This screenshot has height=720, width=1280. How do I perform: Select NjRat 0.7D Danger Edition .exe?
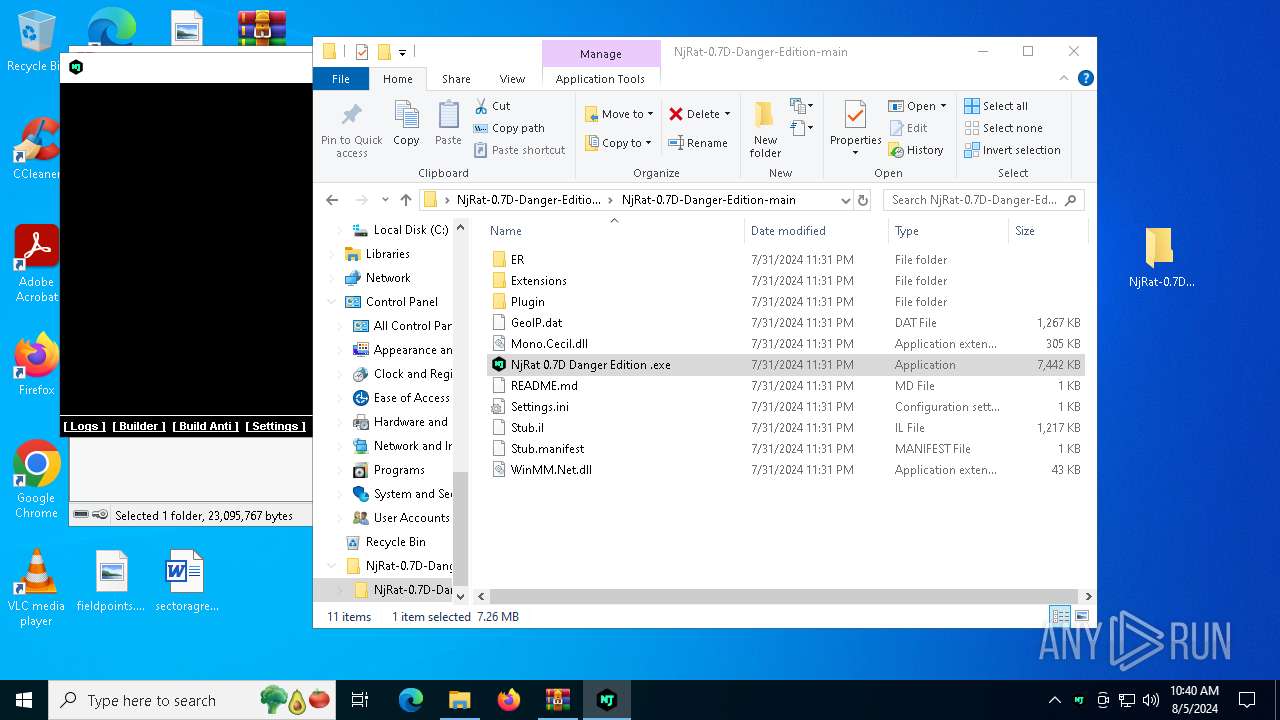[x=785, y=365]
